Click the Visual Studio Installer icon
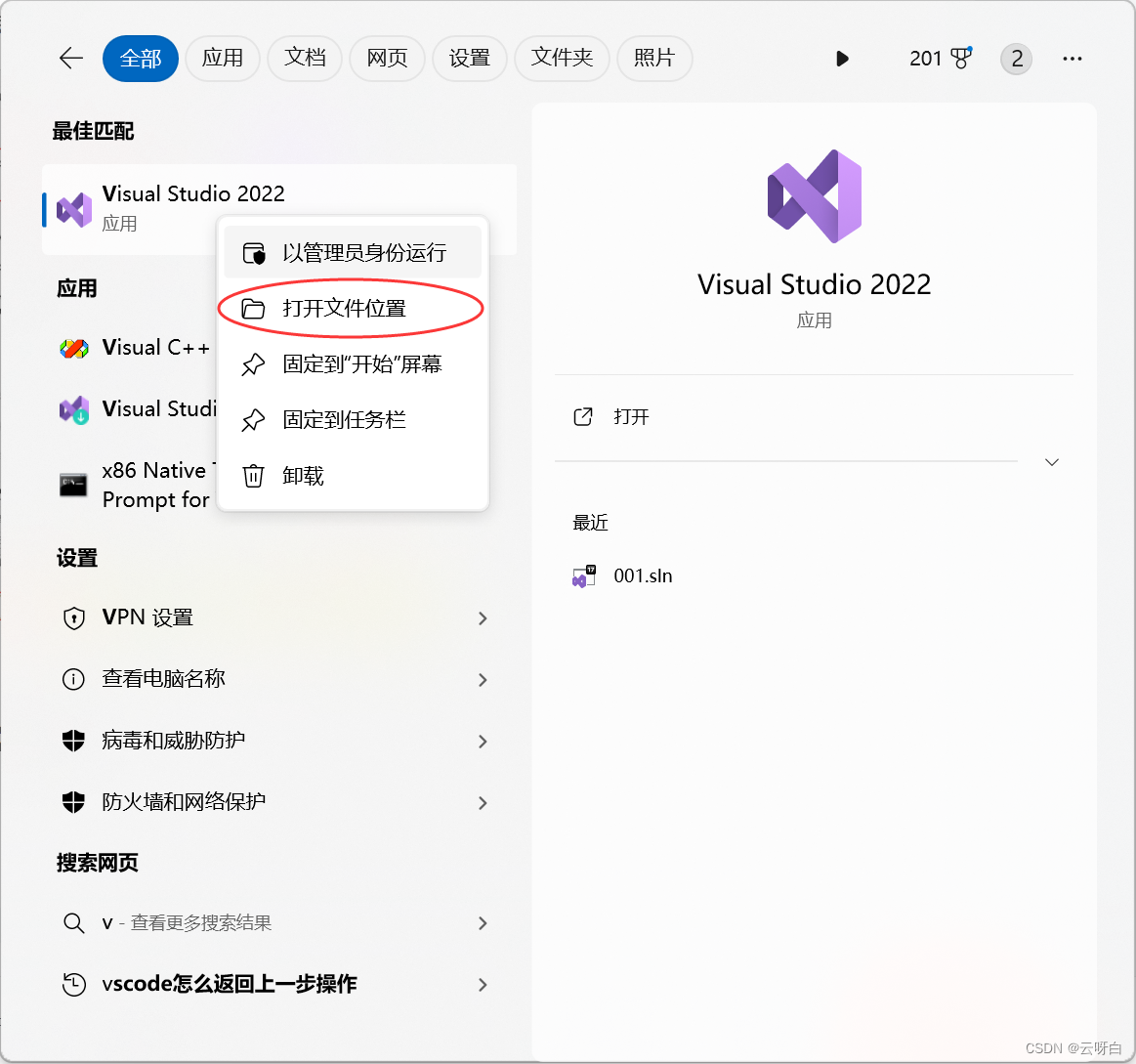Screen dimensions: 1136x1064 point(74,410)
